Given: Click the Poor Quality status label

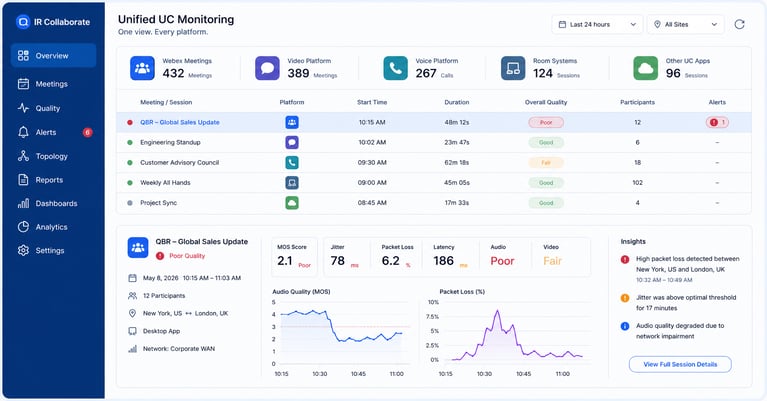Looking at the screenshot, I should (x=187, y=256).
